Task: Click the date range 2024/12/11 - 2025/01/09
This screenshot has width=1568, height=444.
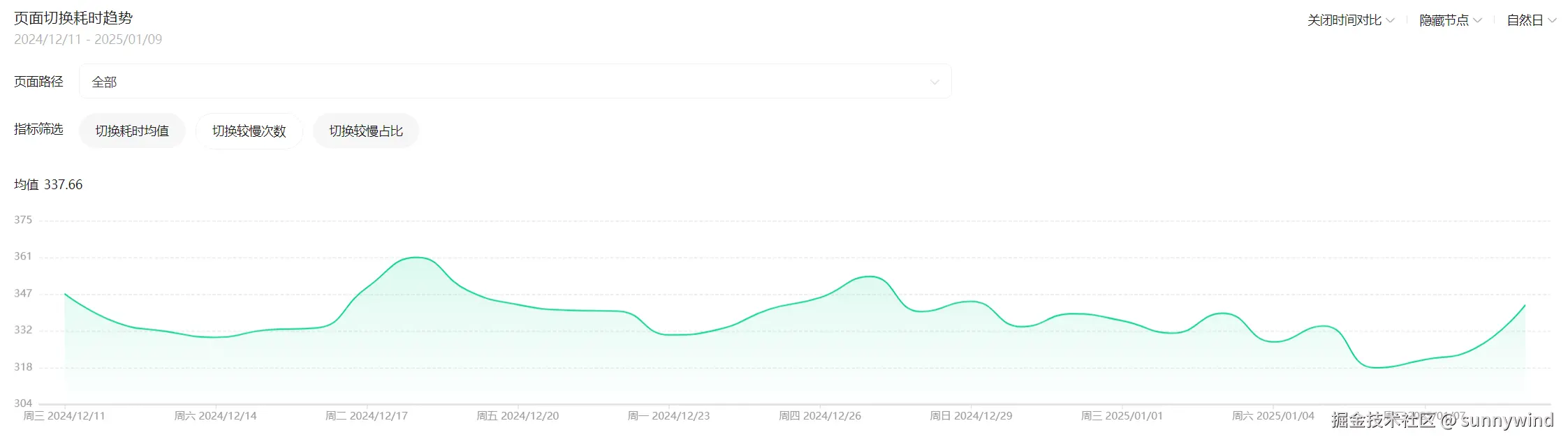Action: (x=88, y=40)
